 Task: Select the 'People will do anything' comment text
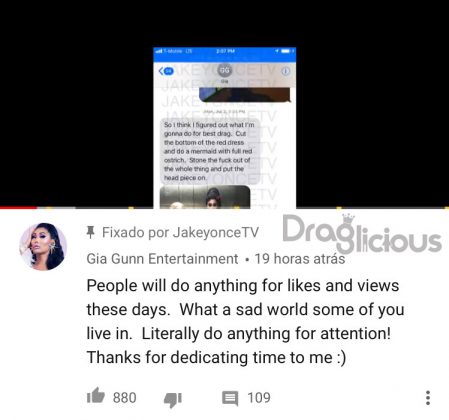(245, 321)
